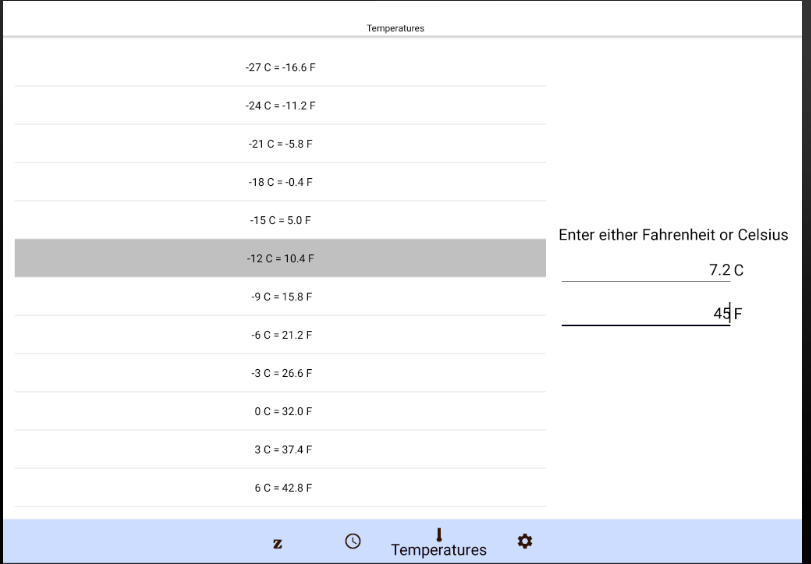Select the -21 C = -5.8 F row
The image size is (811, 564).
pos(280,144)
